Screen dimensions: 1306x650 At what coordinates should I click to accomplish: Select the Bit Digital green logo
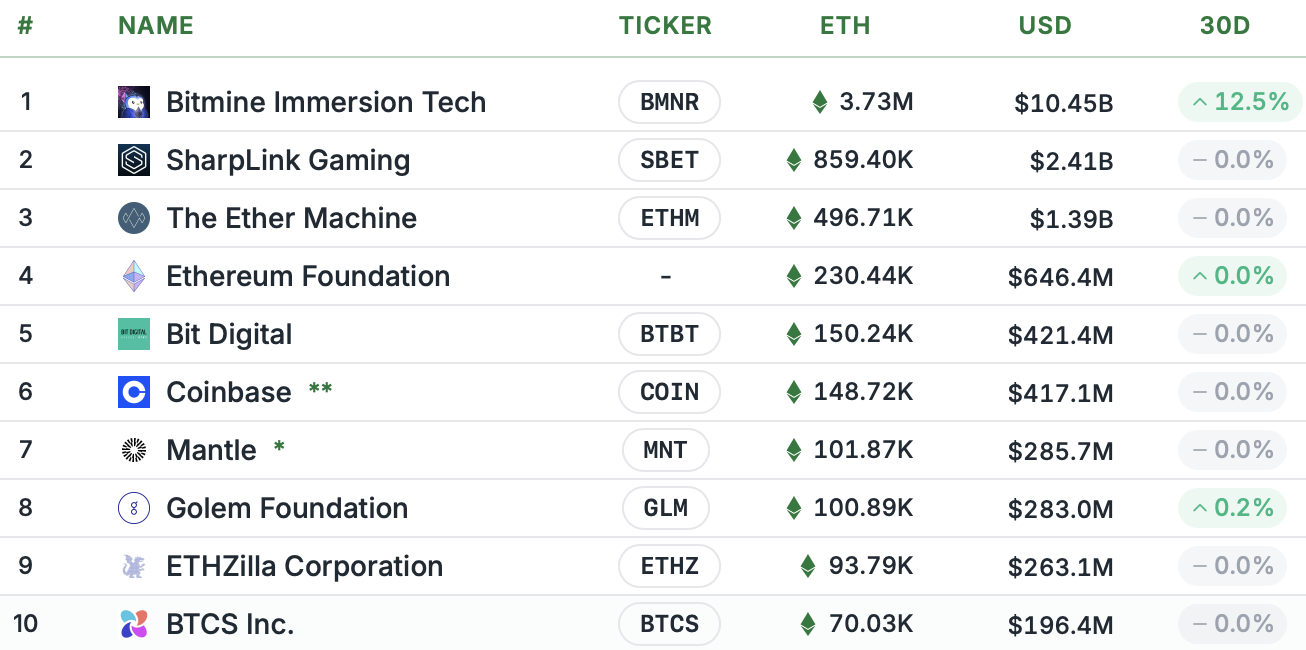133,333
